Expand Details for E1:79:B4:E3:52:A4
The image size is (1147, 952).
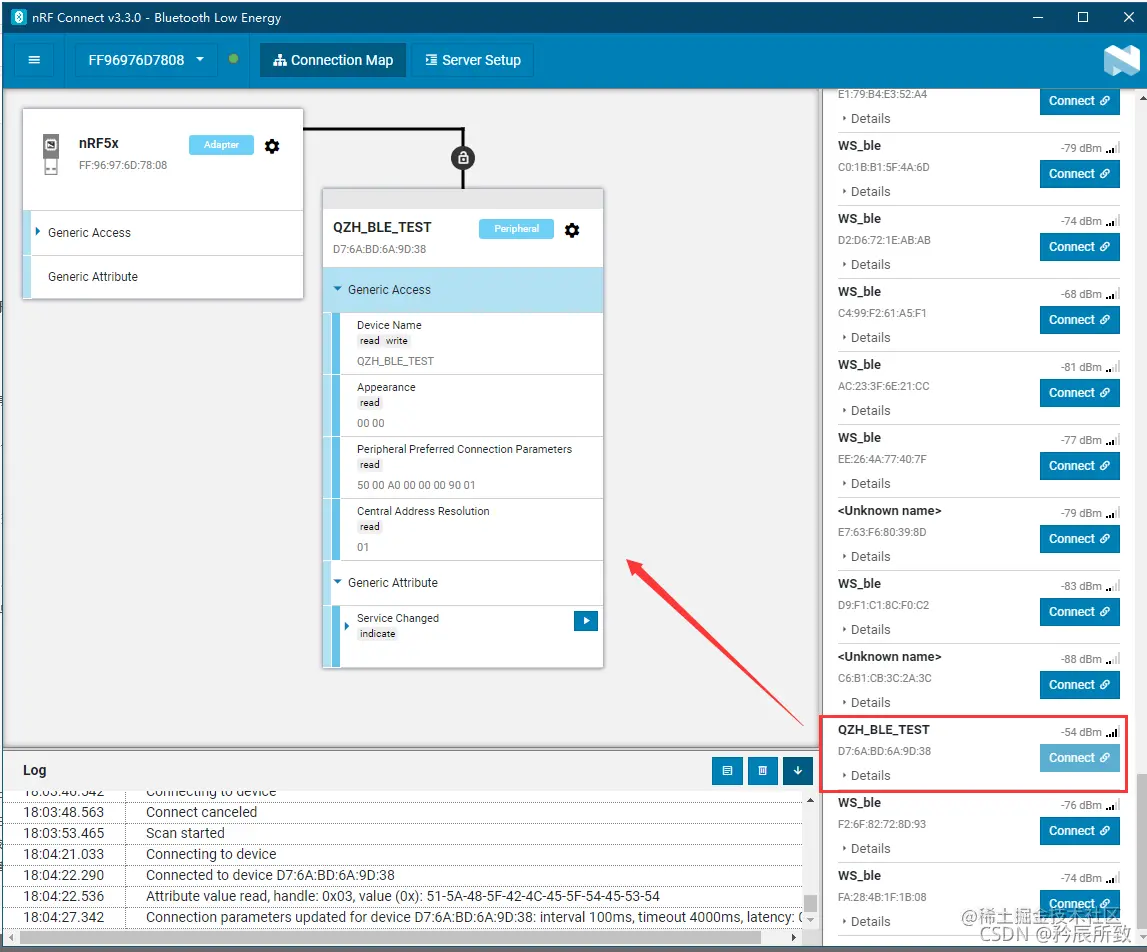867,119
